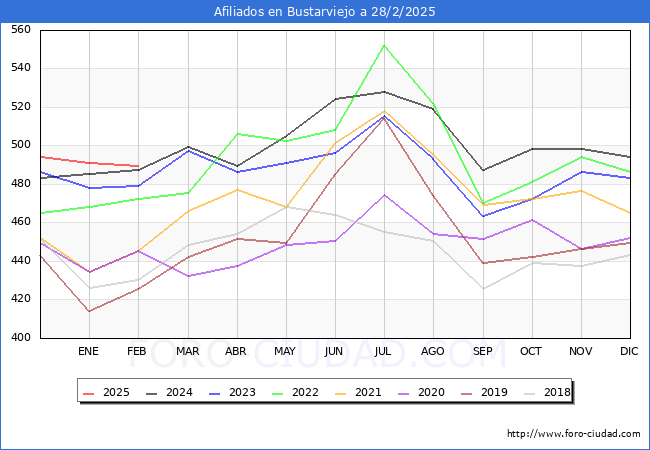Image resolution: width=650 pixels, height=450 pixels.
Task: Select the 2022 legend entry
Action: coord(295,392)
